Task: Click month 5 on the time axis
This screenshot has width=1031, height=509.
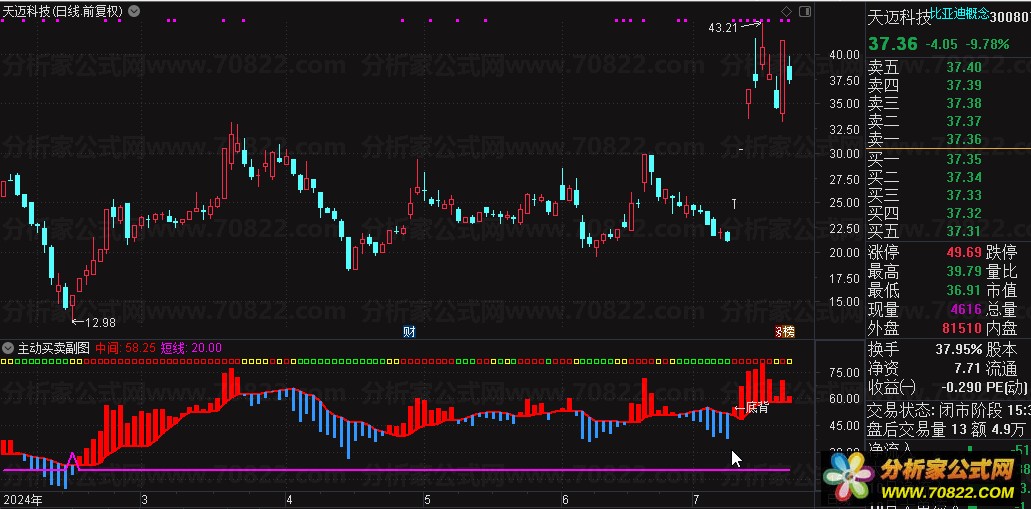Action: [427, 500]
